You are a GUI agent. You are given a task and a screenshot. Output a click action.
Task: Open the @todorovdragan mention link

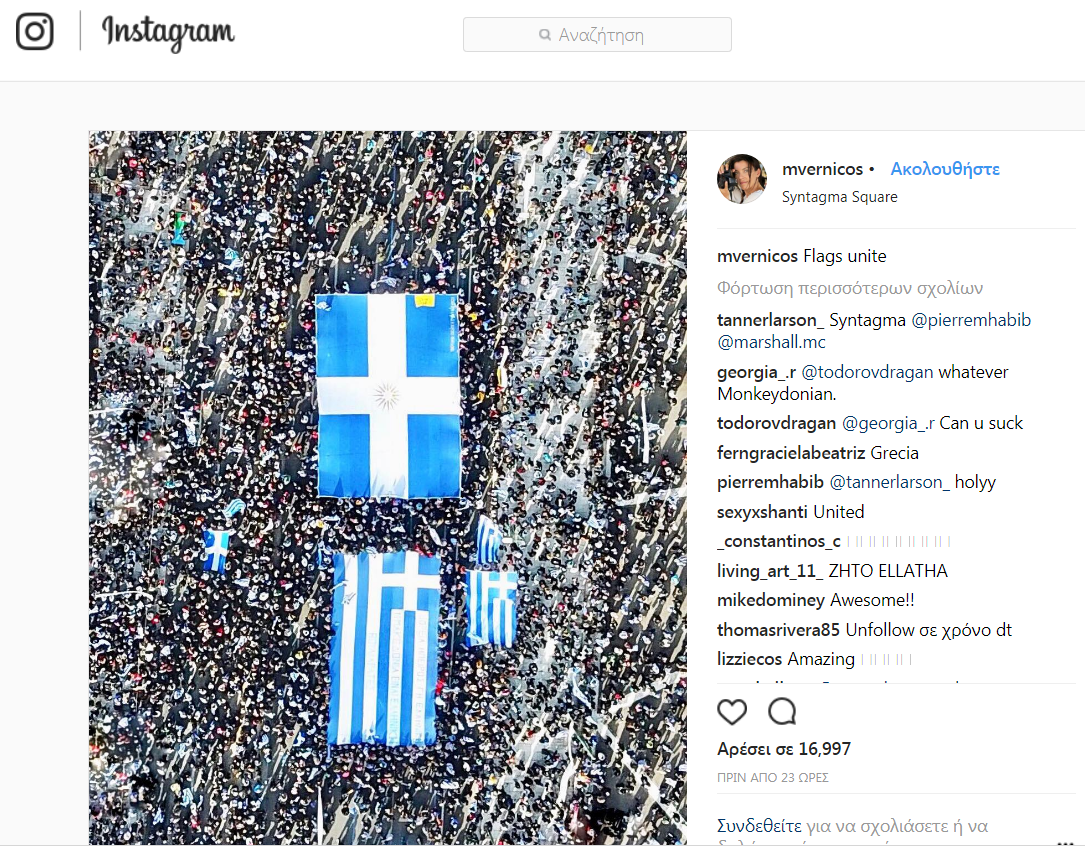[x=867, y=372]
